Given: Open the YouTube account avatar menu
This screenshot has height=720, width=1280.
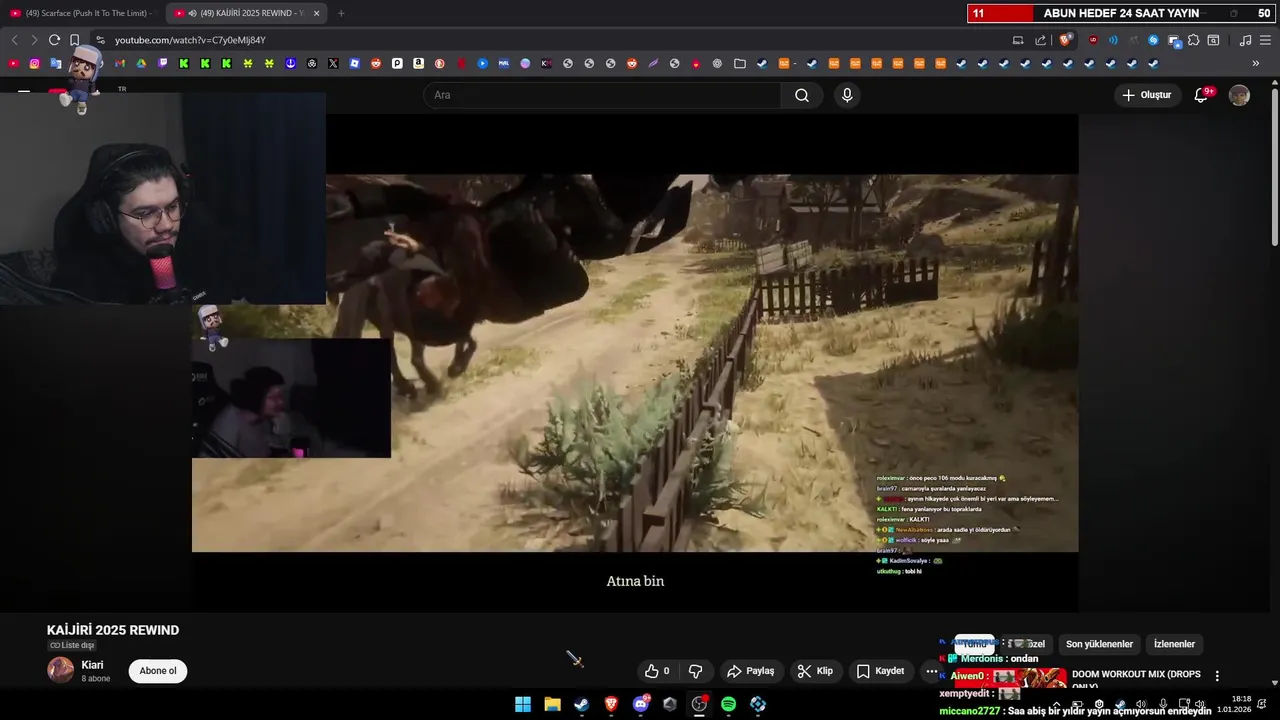Looking at the screenshot, I should [x=1239, y=95].
